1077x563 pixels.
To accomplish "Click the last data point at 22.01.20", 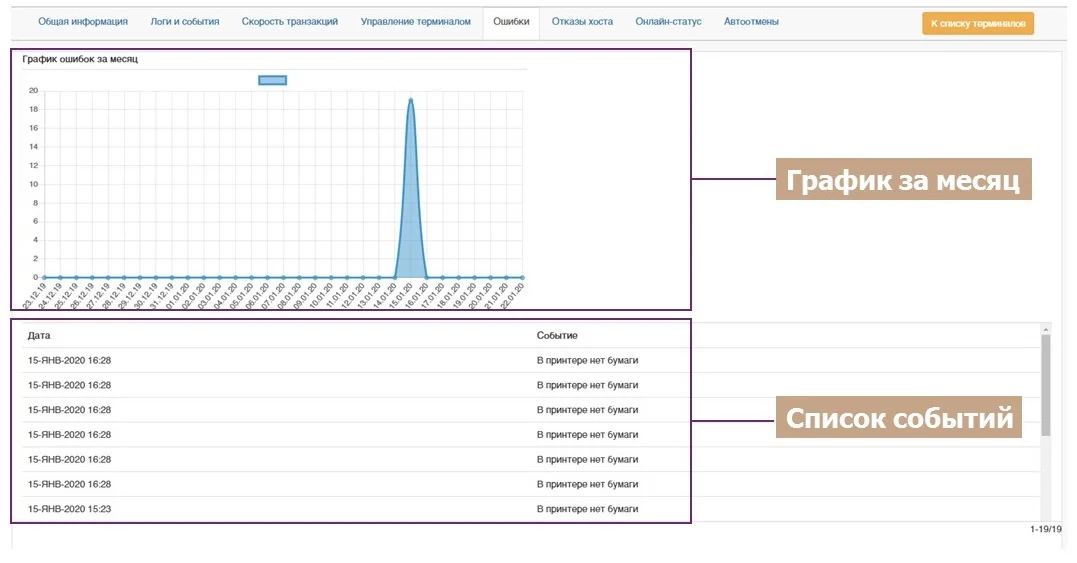I will (x=522, y=277).
